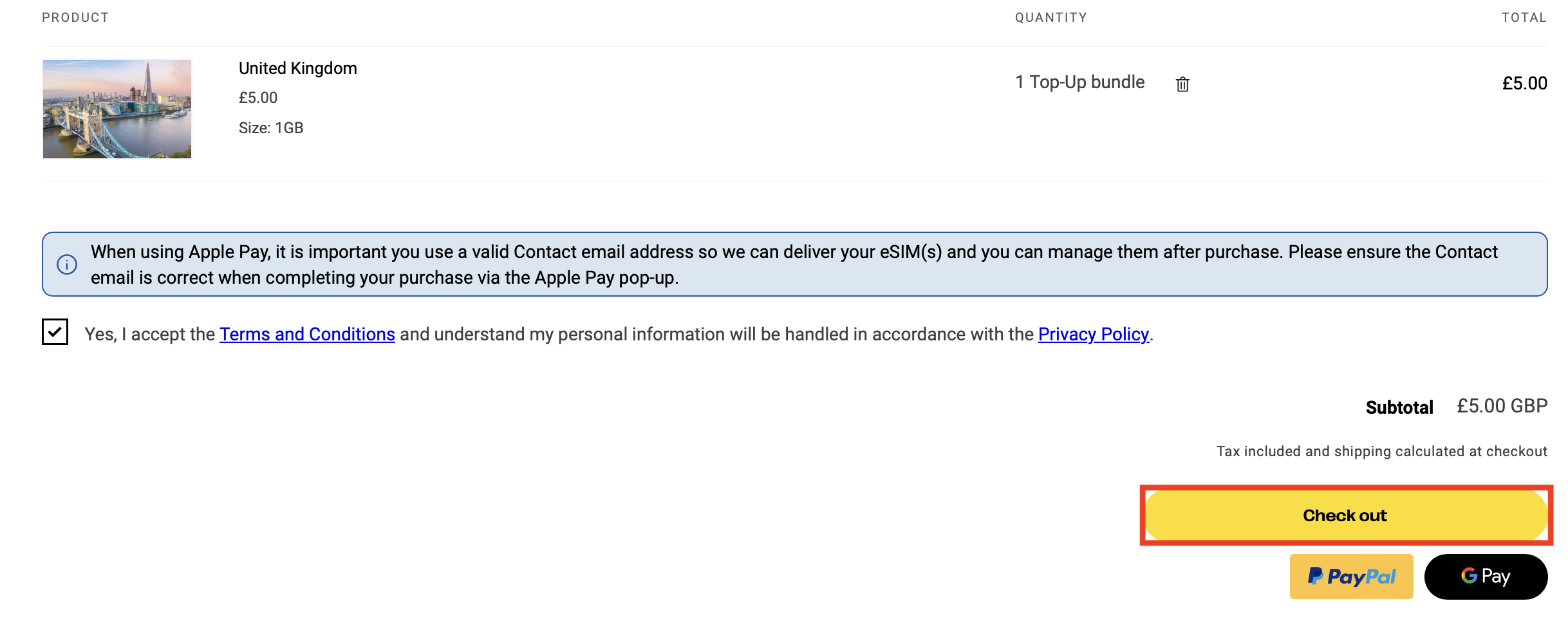This screenshot has height=628, width=1568.
Task: Click the Size: 1GB product detail
Action: click(271, 128)
